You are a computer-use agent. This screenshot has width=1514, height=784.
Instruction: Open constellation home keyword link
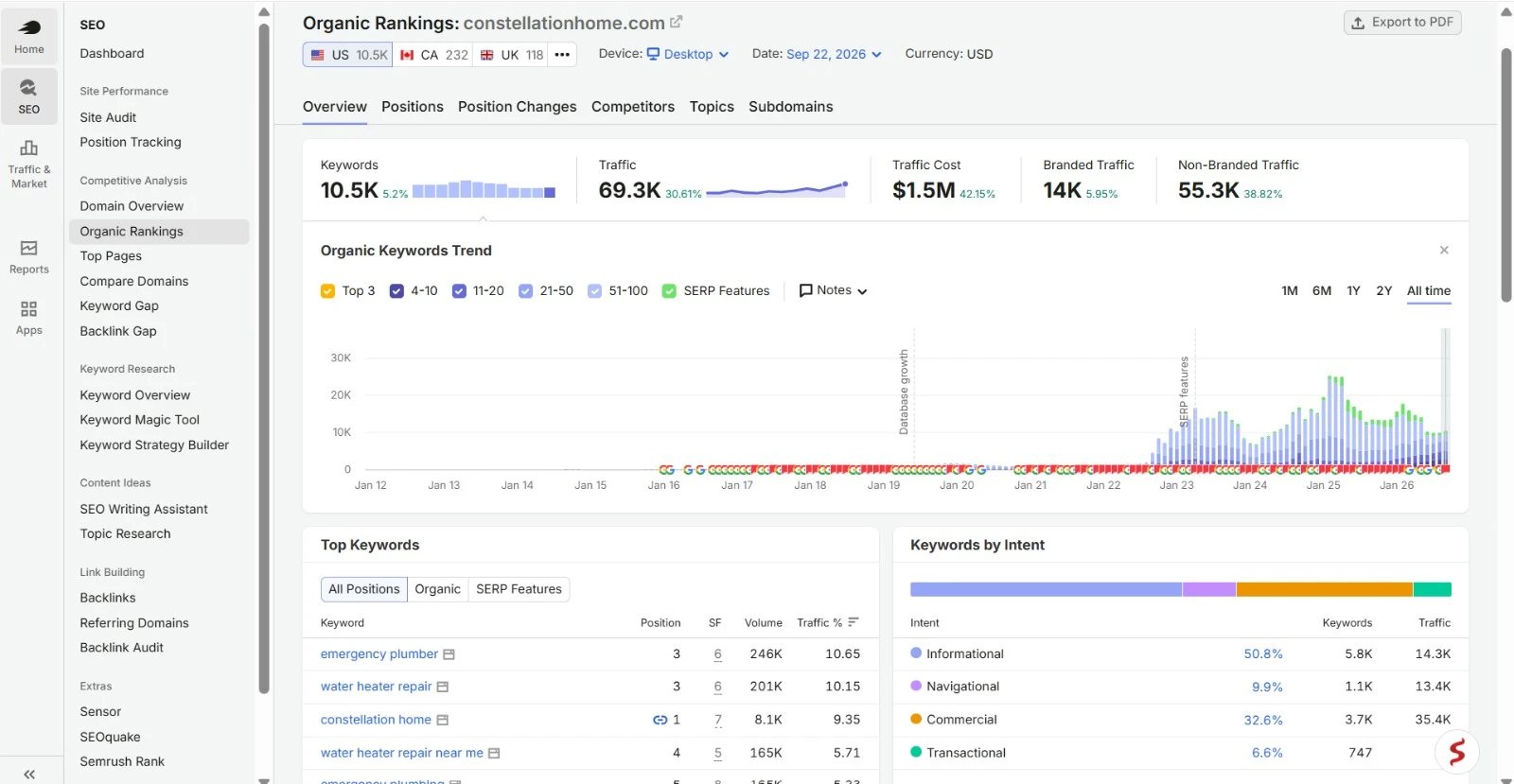pos(376,720)
